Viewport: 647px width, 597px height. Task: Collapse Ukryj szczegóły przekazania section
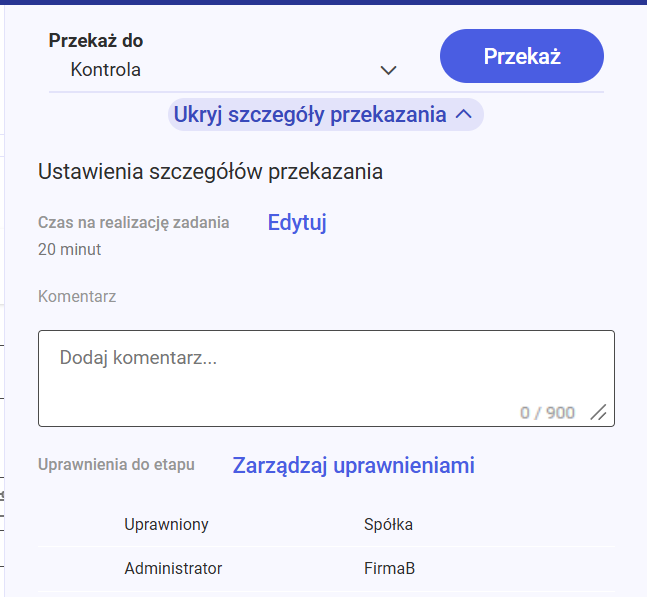[310, 115]
